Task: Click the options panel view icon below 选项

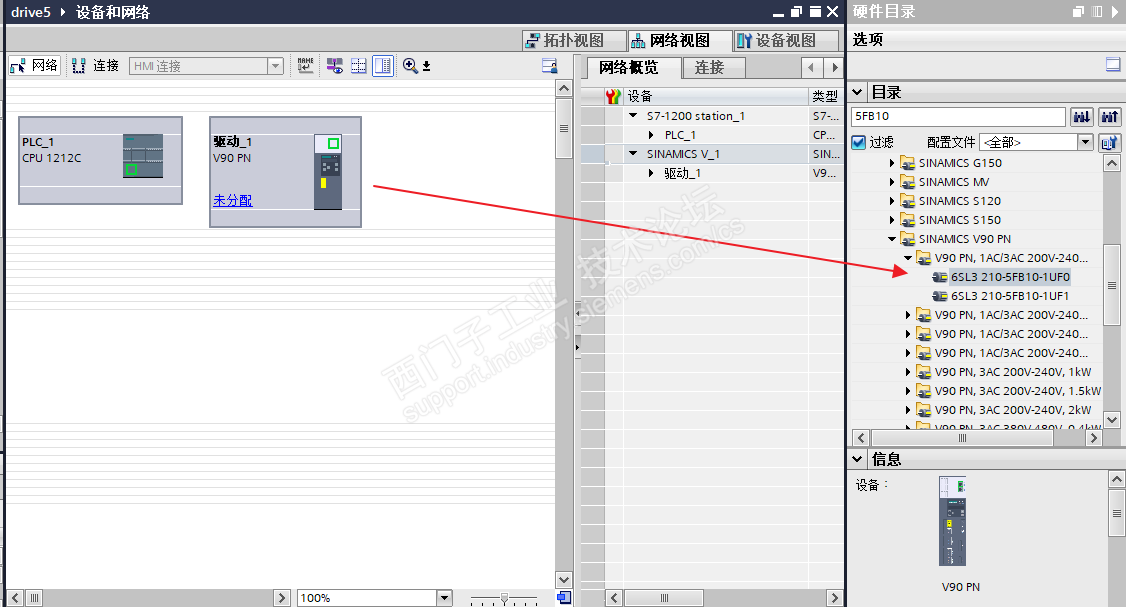Action: pyautogui.click(x=1112, y=65)
